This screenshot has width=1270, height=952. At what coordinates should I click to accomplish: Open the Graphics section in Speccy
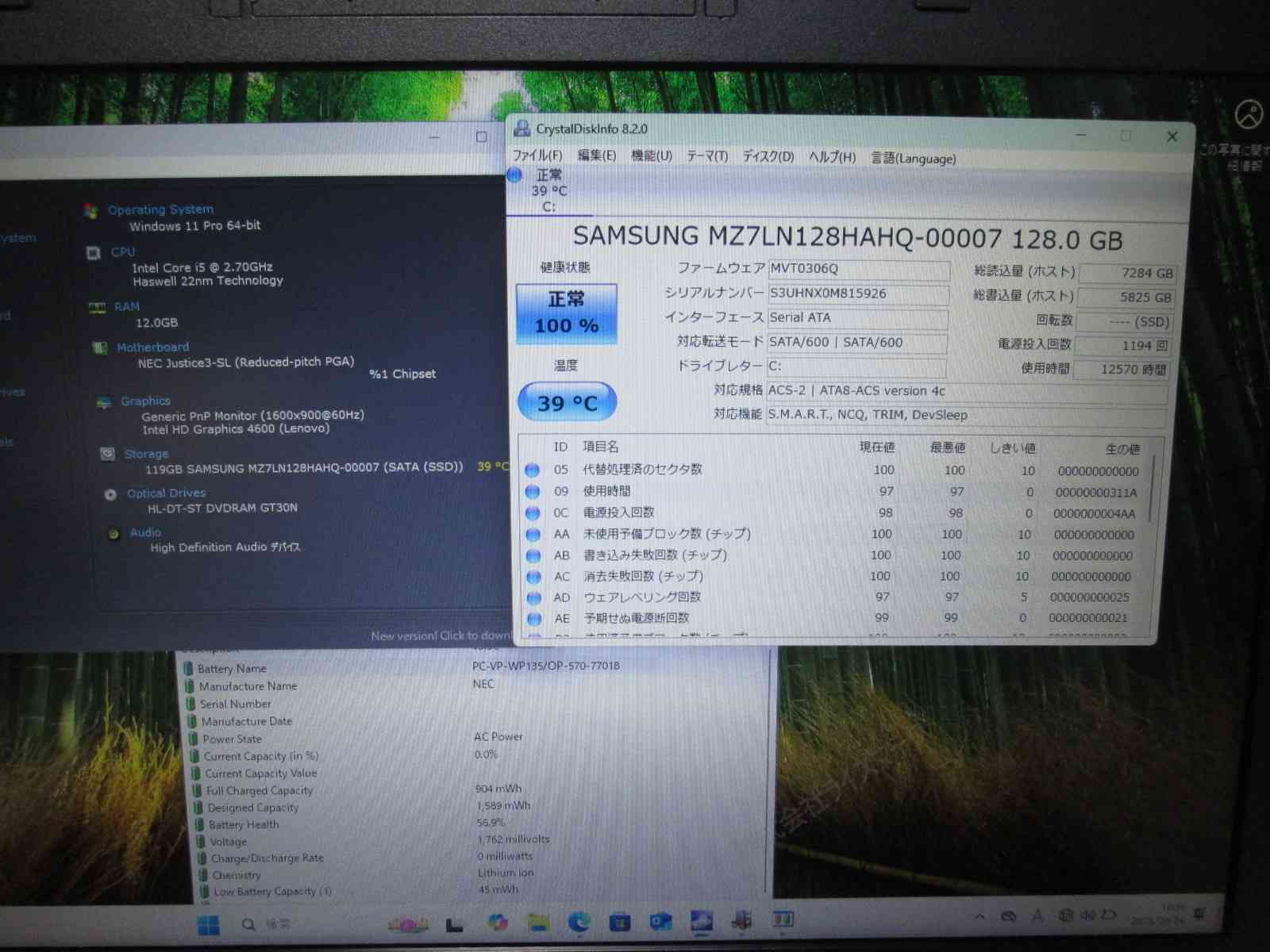(145, 401)
